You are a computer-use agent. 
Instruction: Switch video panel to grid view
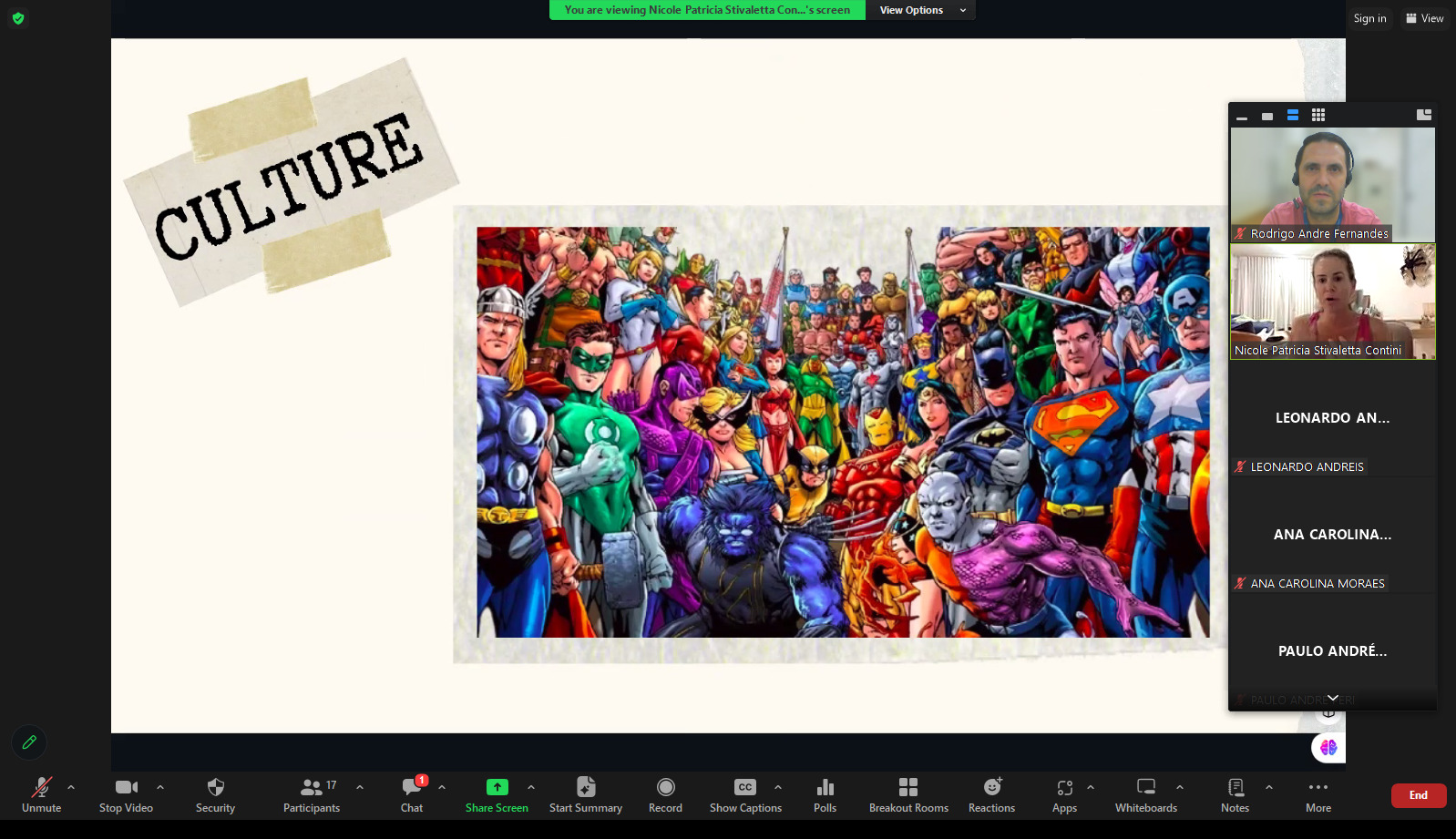(1318, 115)
